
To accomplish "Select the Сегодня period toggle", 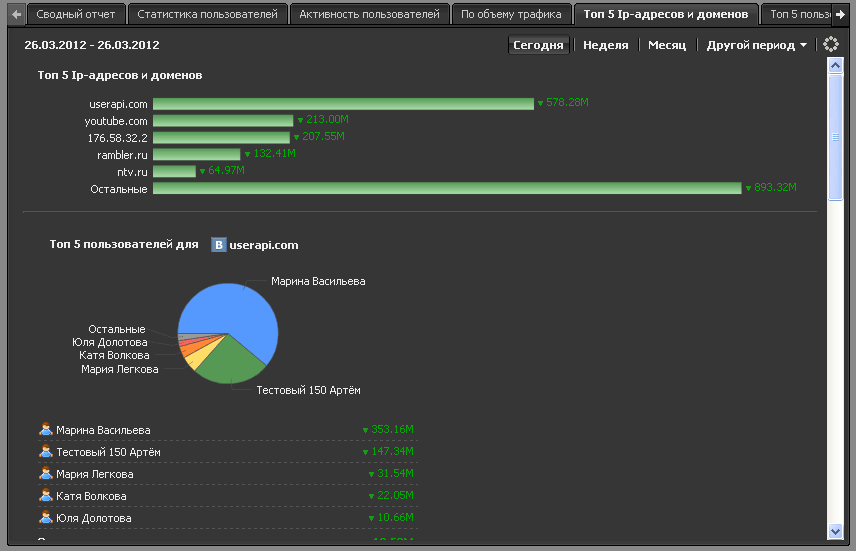I will [539, 45].
